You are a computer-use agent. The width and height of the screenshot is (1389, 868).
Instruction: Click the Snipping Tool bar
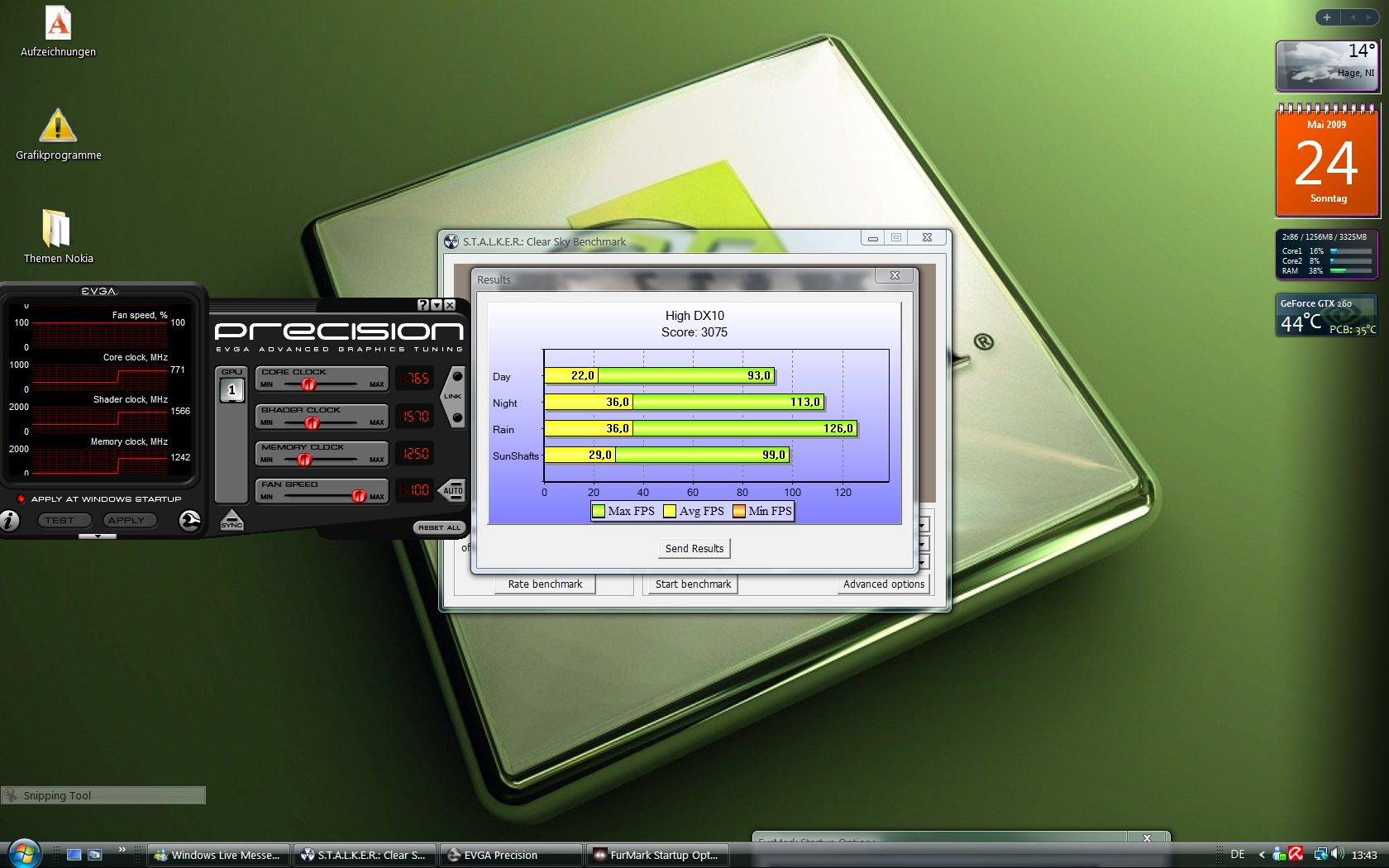[103, 795]
